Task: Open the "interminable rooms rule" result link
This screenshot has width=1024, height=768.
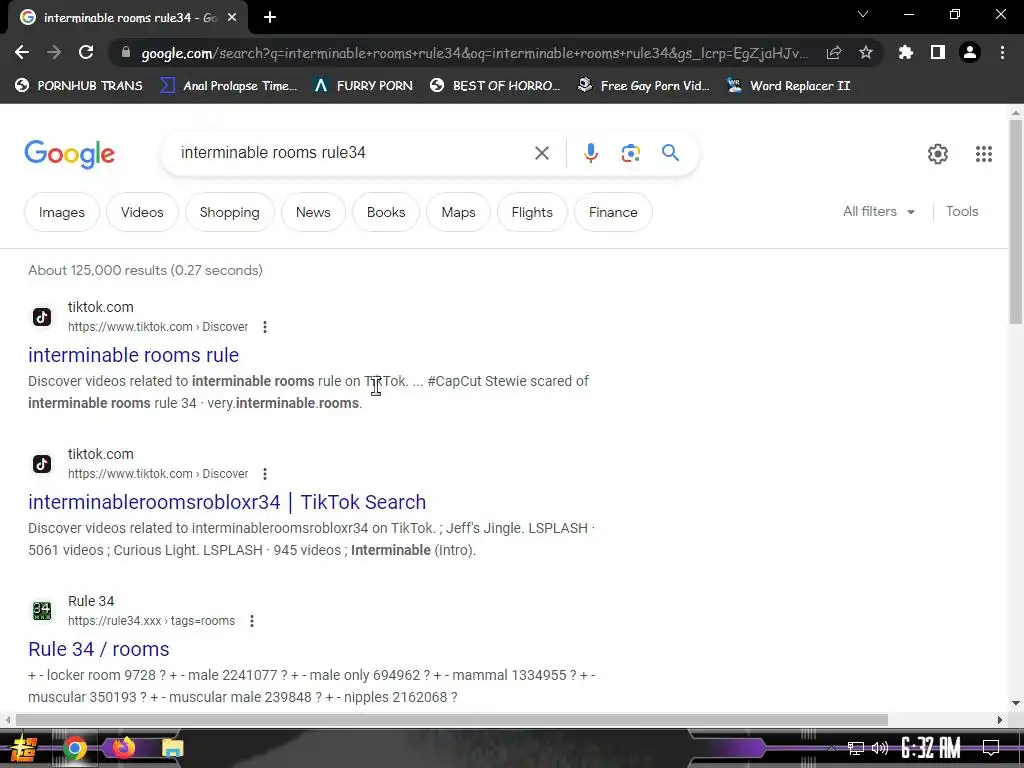Action: tap(133, 355)
